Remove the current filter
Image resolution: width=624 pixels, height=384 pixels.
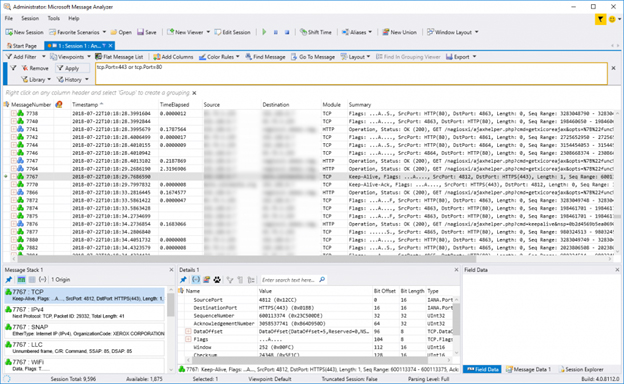point(35,68)
